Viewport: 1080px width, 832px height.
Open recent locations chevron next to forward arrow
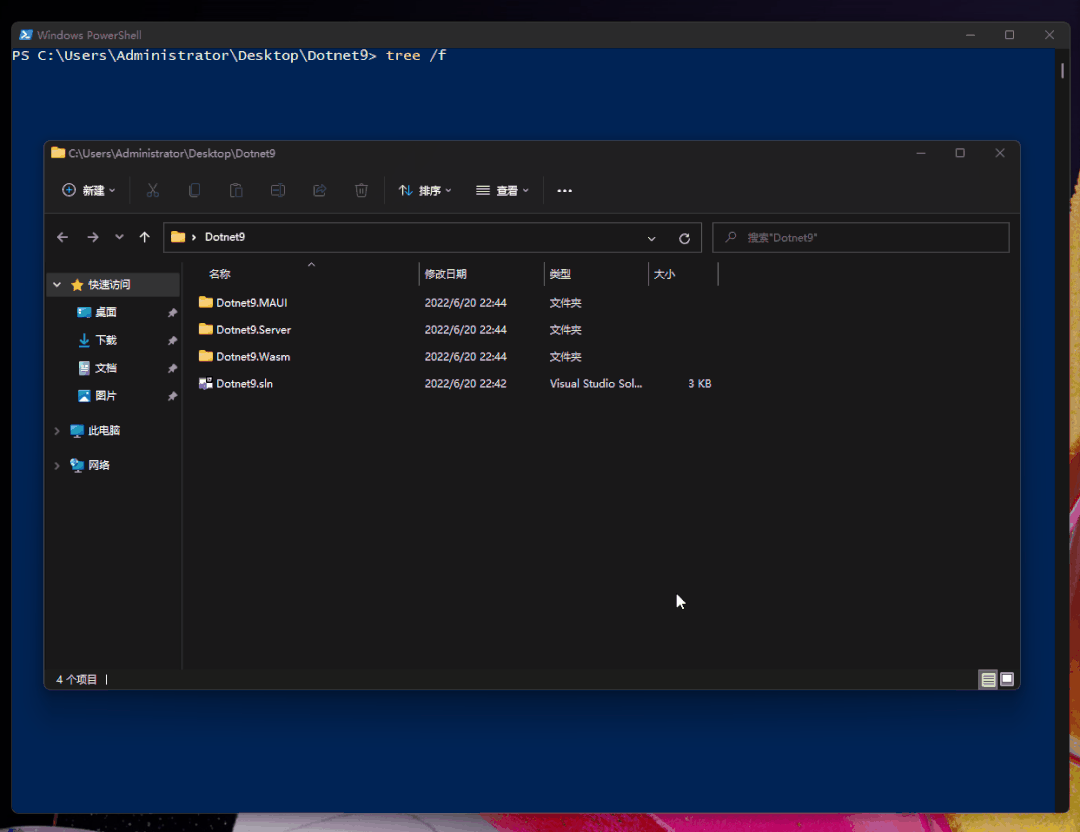[119, 237]
